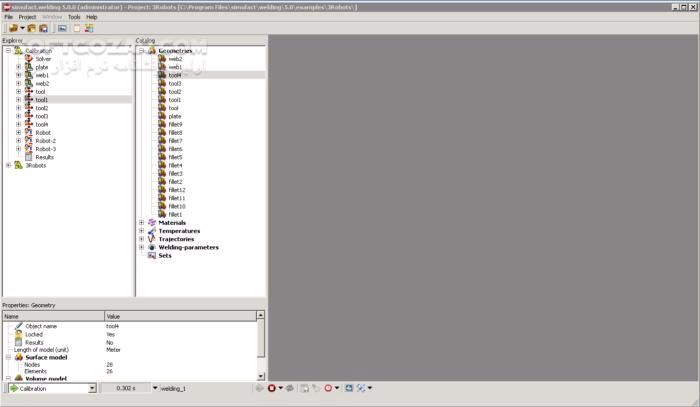Open the Project menu
Screen dimensions: 700x407
click(x=27, y=17)
